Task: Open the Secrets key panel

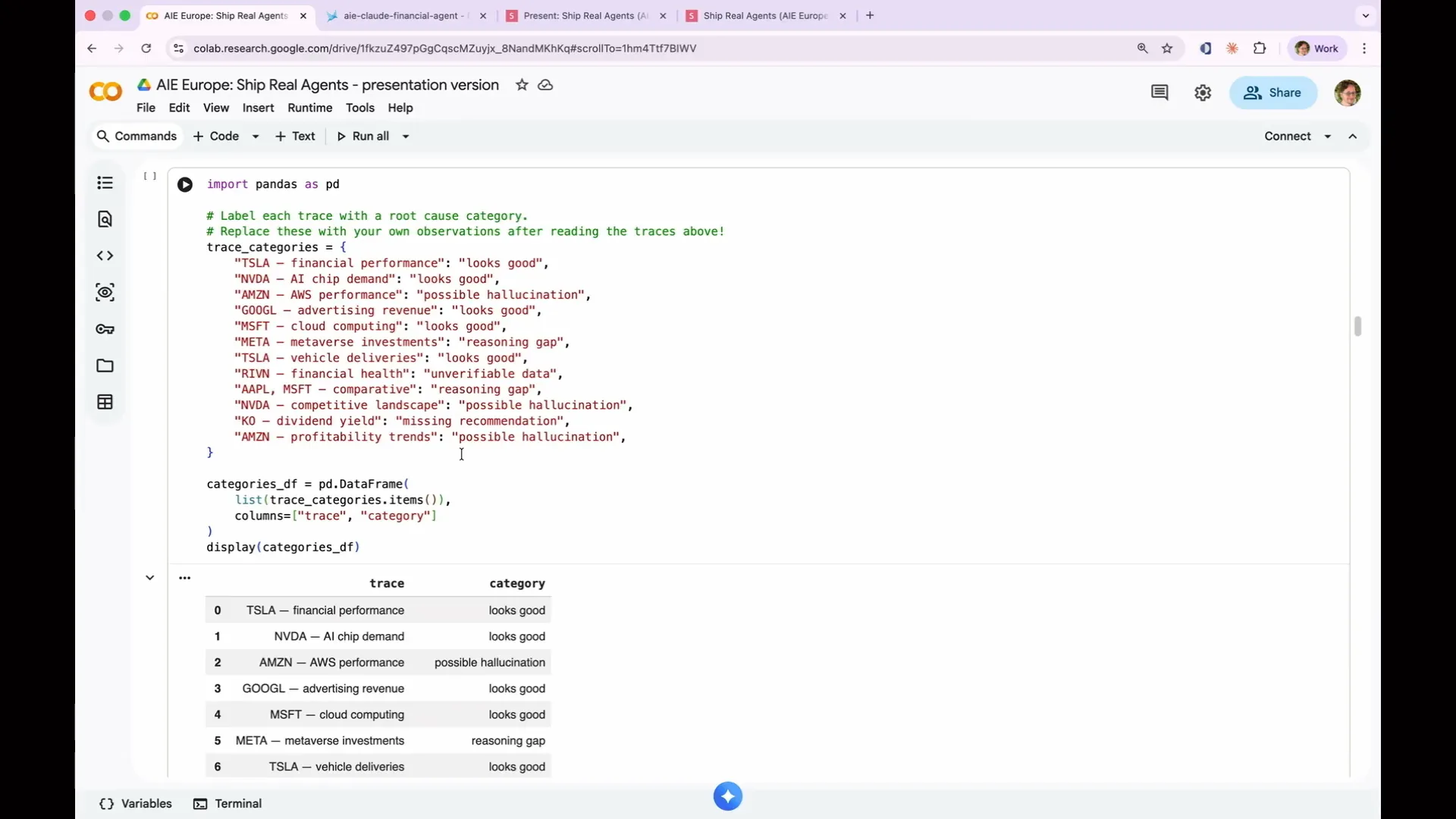Action: tap(105, 329)
